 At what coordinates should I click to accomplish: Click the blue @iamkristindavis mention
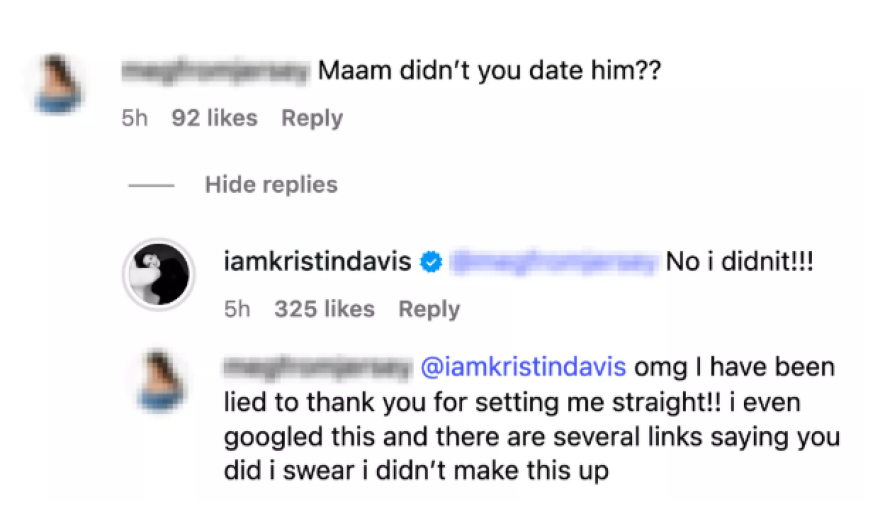click(525, 367)
